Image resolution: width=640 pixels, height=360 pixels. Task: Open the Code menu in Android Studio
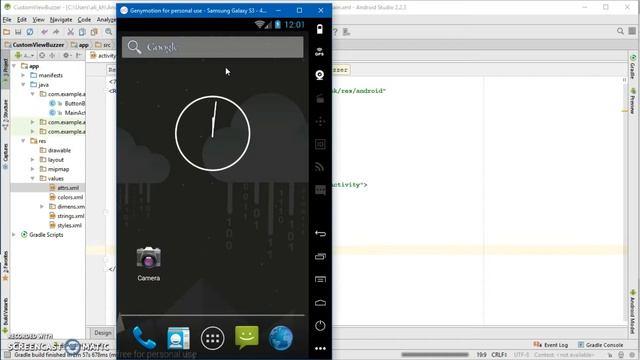click(x=84, y=20)
